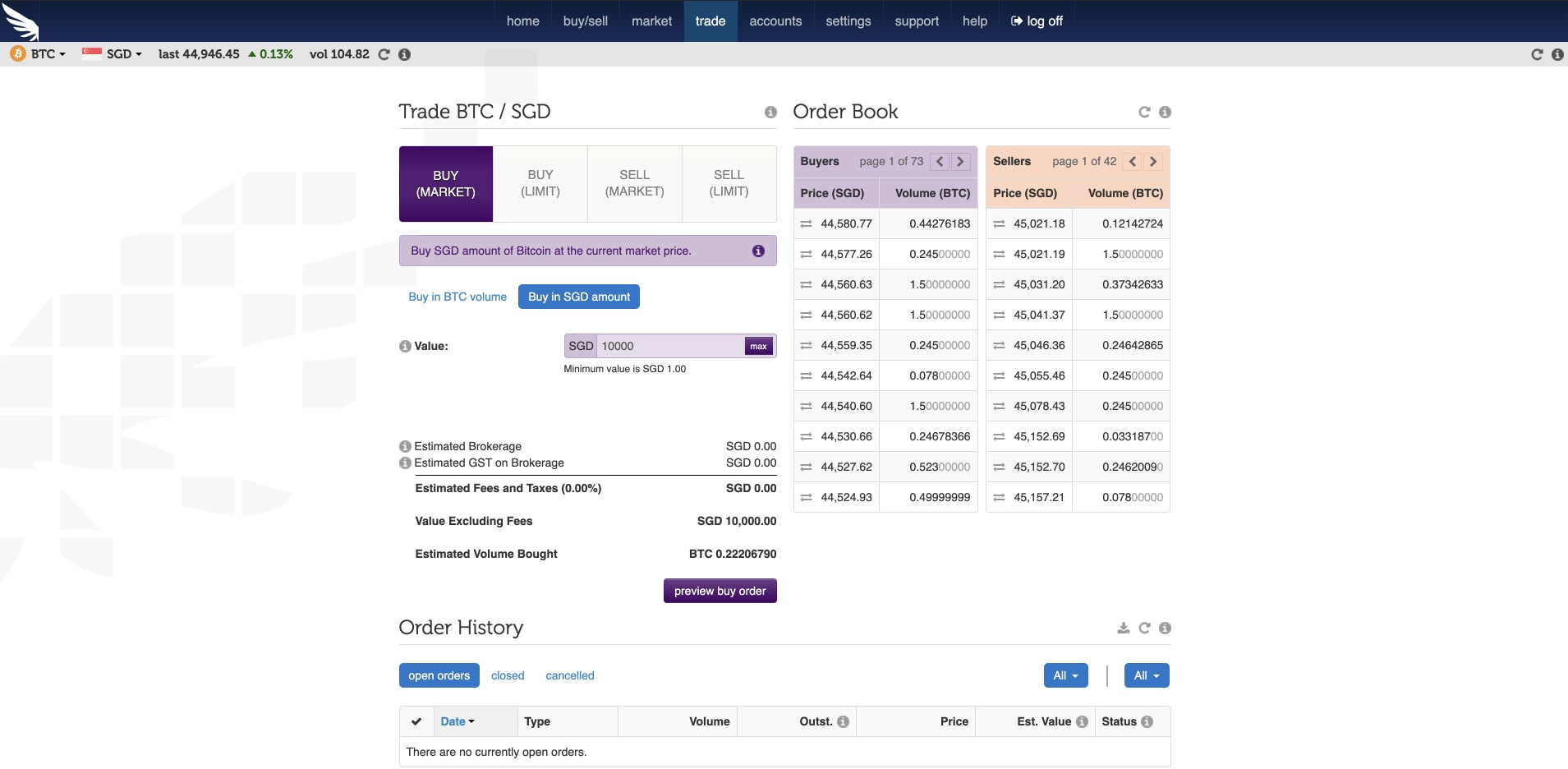Open the SGD currency dropdown
The height and width of the screenshot is (769, 1568).
(112, 54)
